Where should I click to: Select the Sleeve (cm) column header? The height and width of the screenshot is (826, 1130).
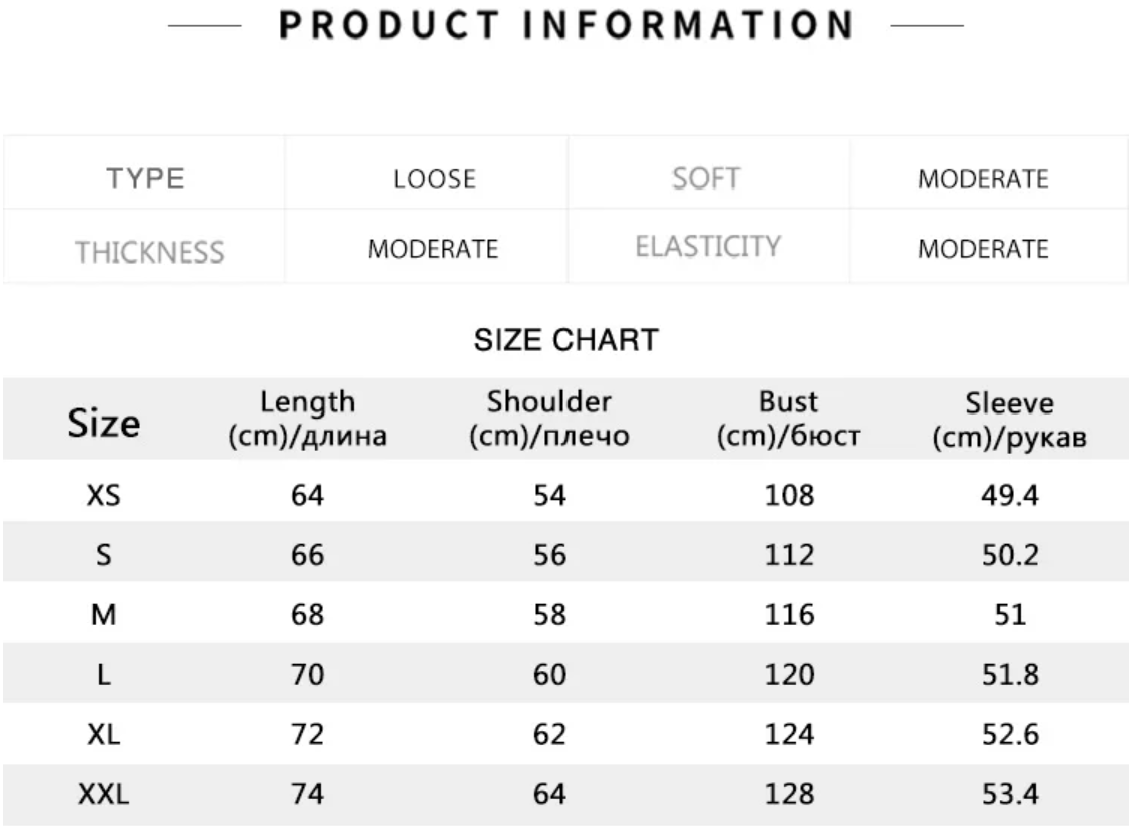[x=1009, y=419]
